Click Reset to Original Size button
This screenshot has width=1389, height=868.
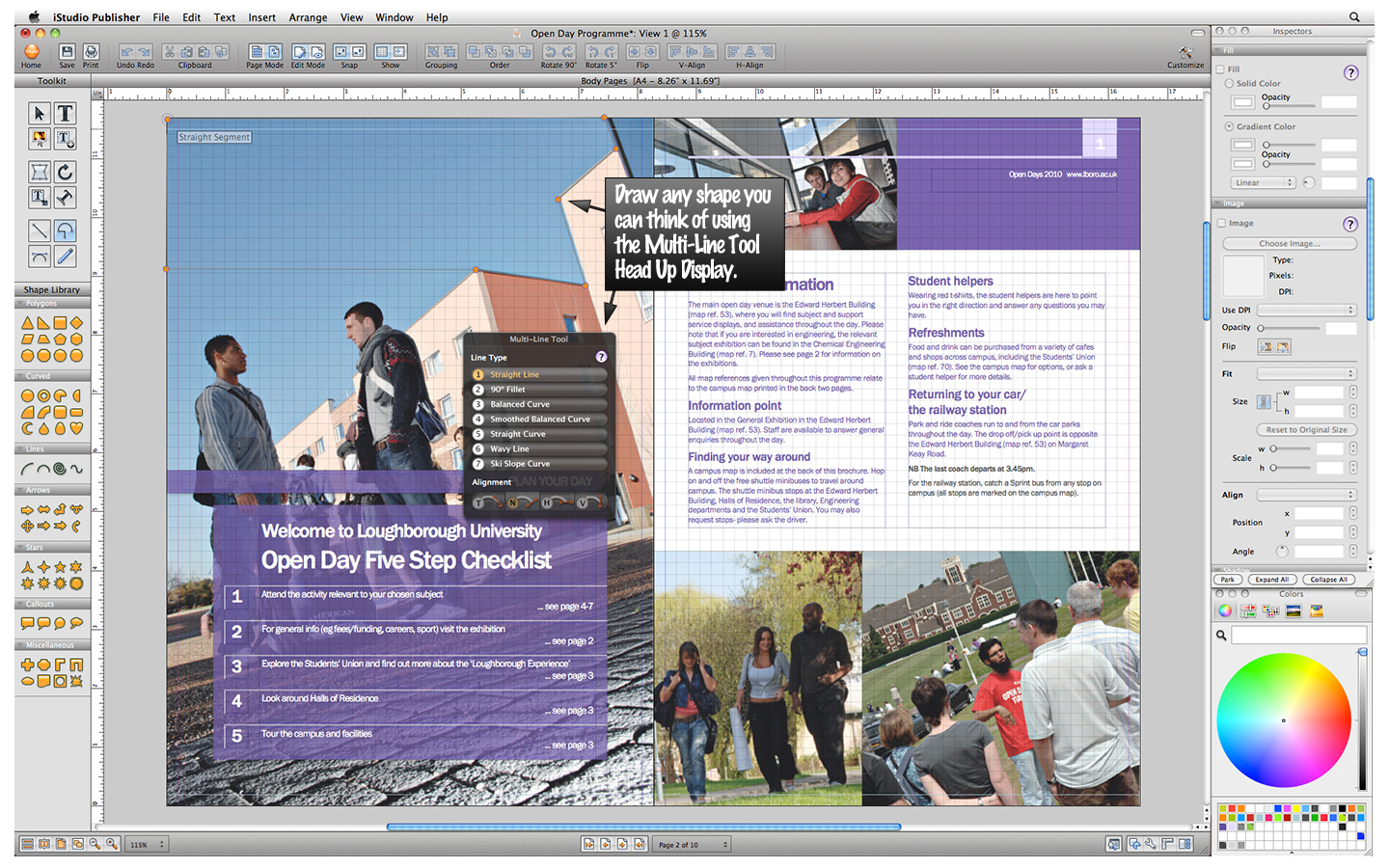pyautogui.click(x=1307, y=430)
